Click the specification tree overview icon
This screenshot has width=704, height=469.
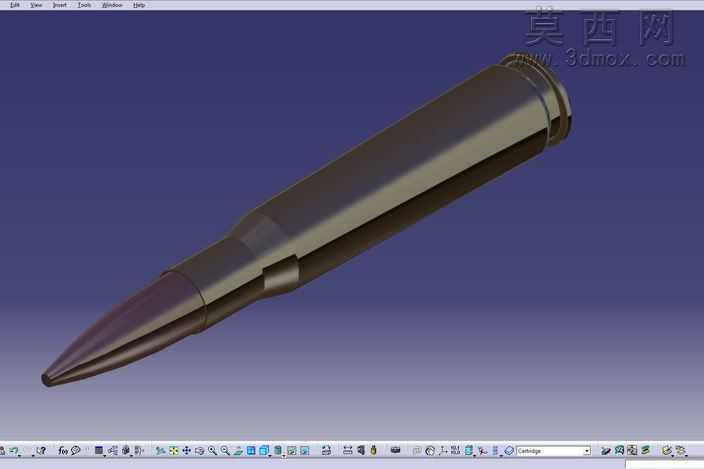click(x=113, y=450)
